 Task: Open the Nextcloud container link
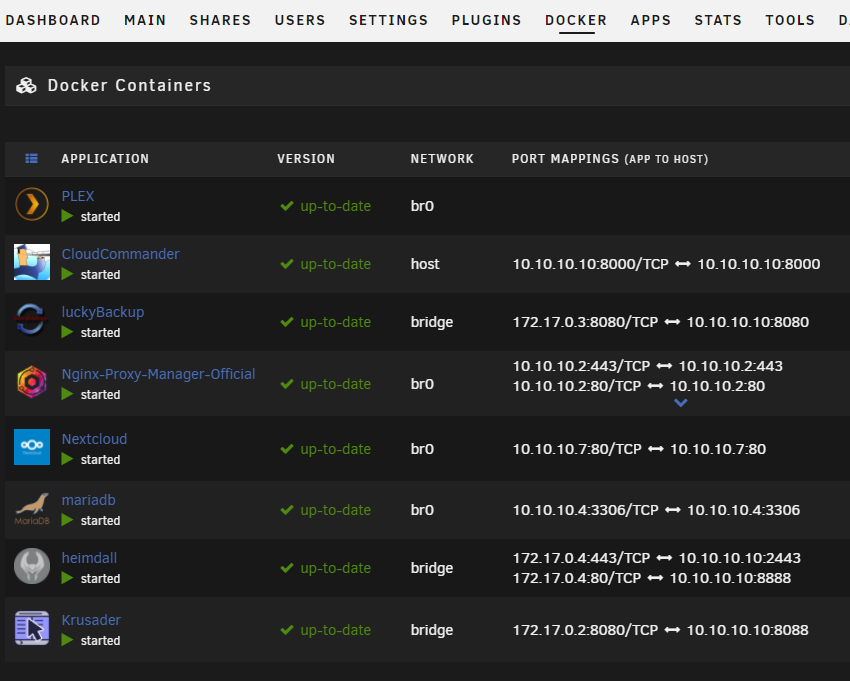94,439
